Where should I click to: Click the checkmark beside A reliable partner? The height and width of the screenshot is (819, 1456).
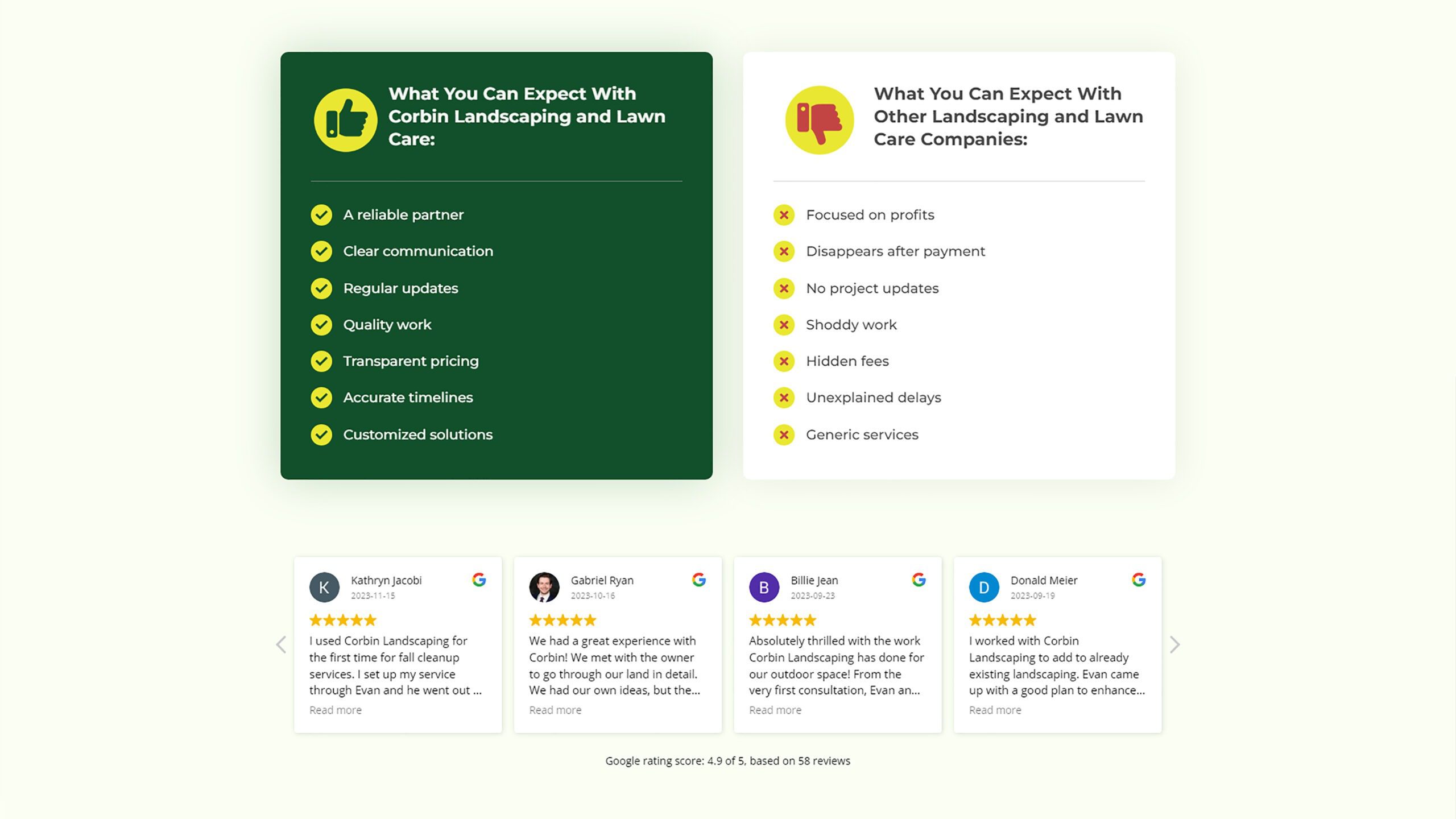321,215
